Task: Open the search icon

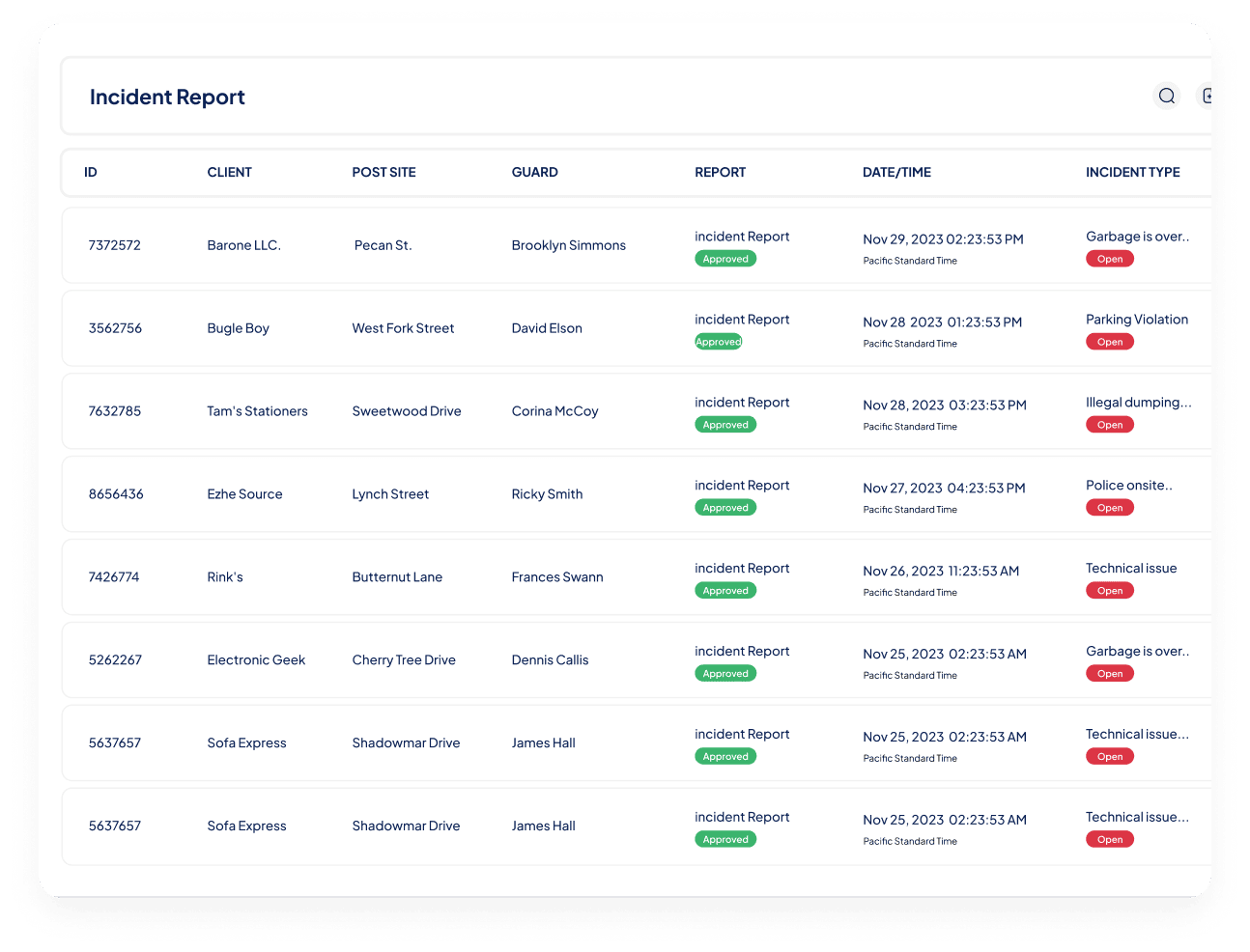Action: (x=1166, y=96)
